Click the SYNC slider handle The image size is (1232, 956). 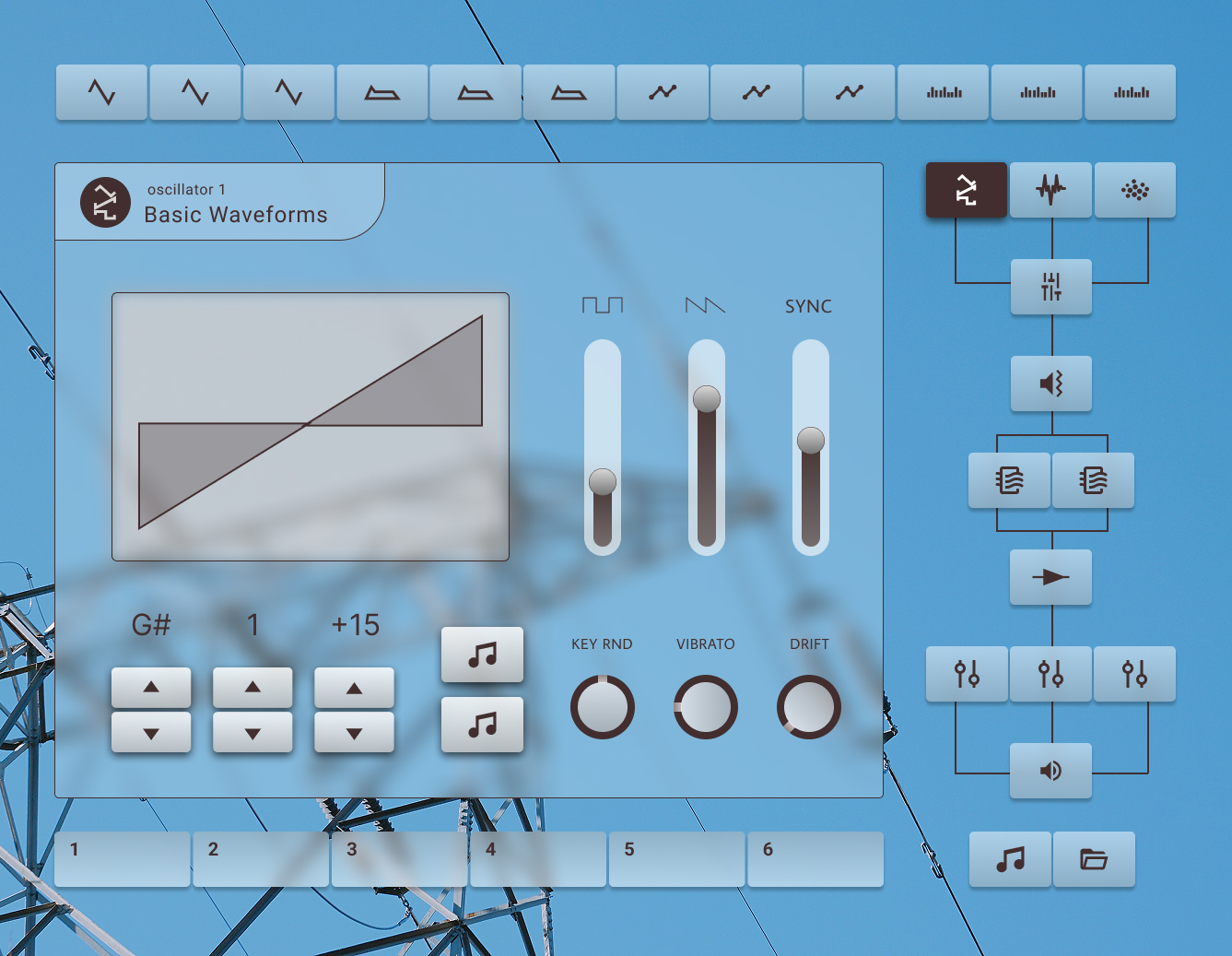click(x=811, y=441)
